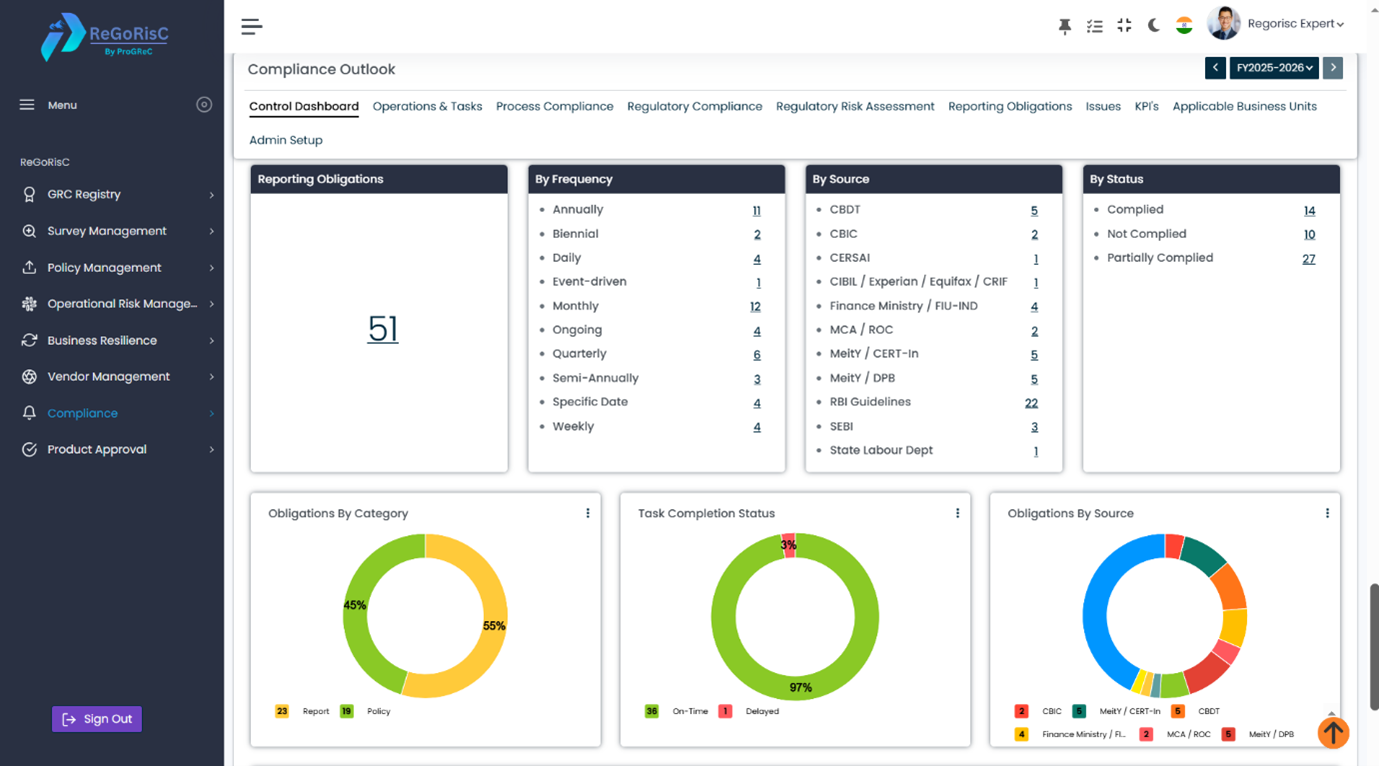Toggle dark mode with moon icon
The height and width of the screenshot is (766, 1379).
tap(1154, 26)
